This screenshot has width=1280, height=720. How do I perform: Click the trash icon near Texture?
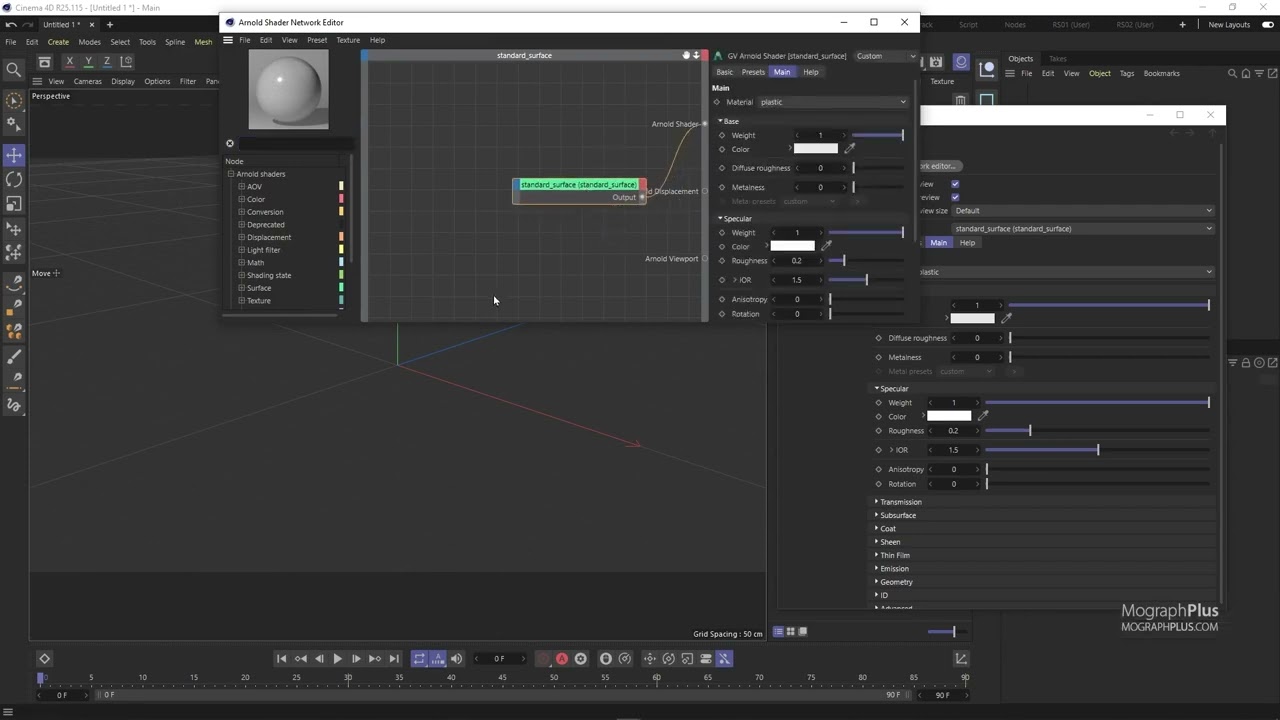coord(960,100)
